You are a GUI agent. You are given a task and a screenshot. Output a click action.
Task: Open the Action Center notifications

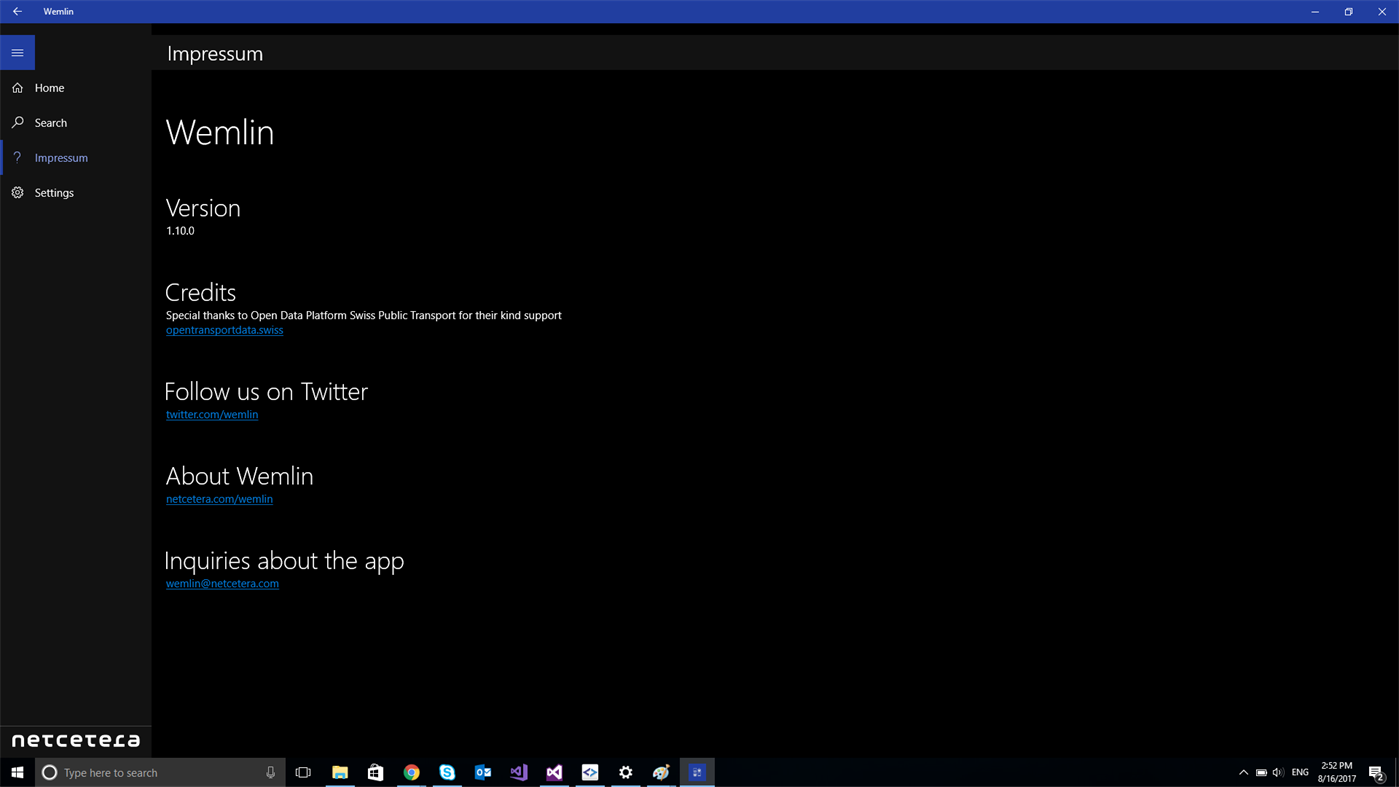tap(1375, 771)
